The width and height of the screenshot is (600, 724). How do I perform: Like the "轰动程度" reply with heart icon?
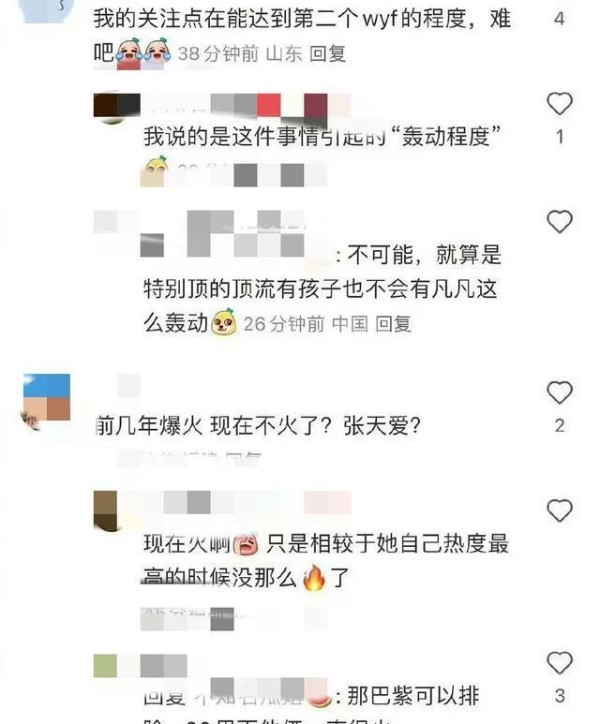tap(559, 103)
